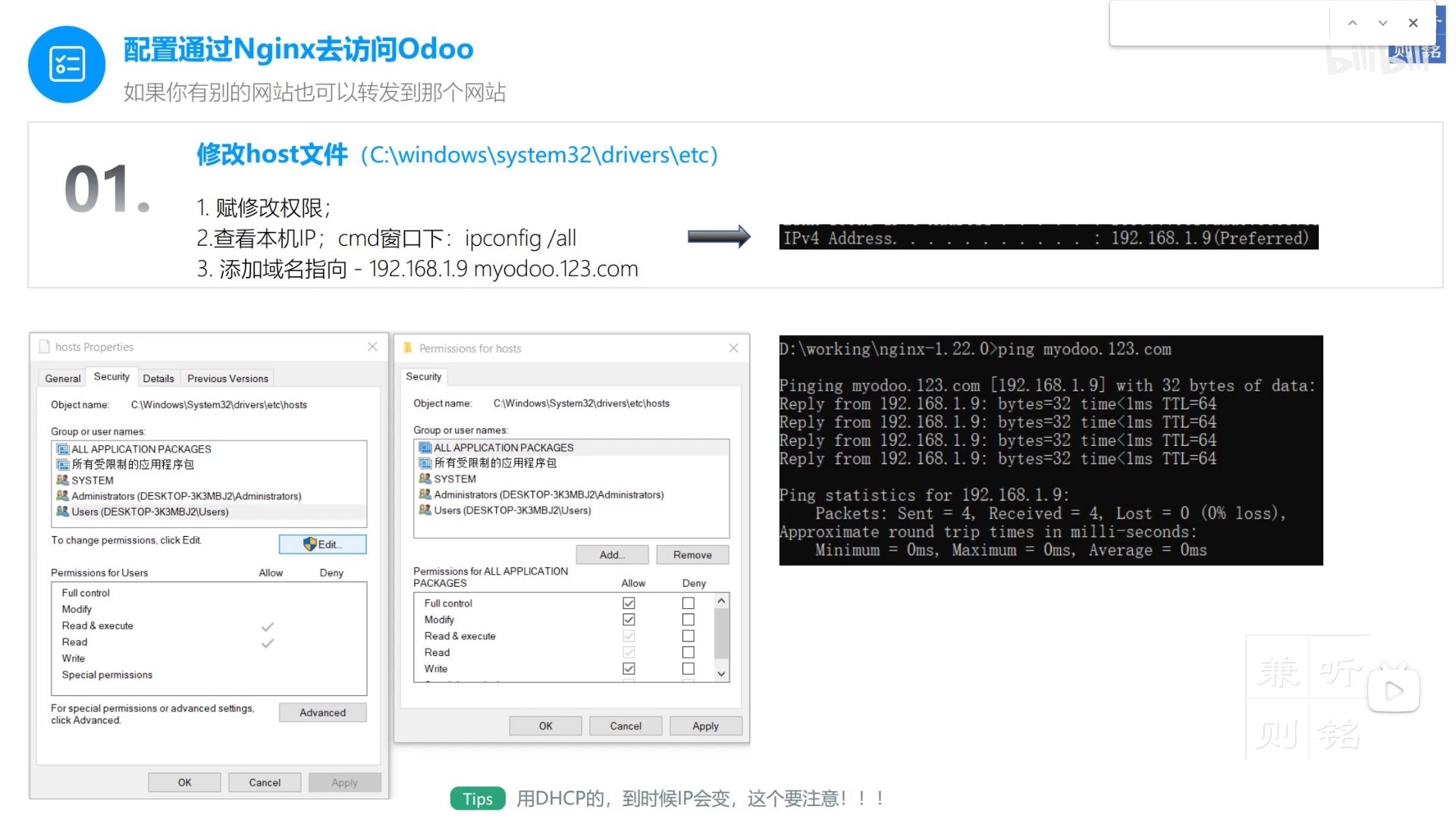Click the disabled Apply in hosts Properties
Viewport: 1456px width, 819px height.
click(x=344, y=783)
